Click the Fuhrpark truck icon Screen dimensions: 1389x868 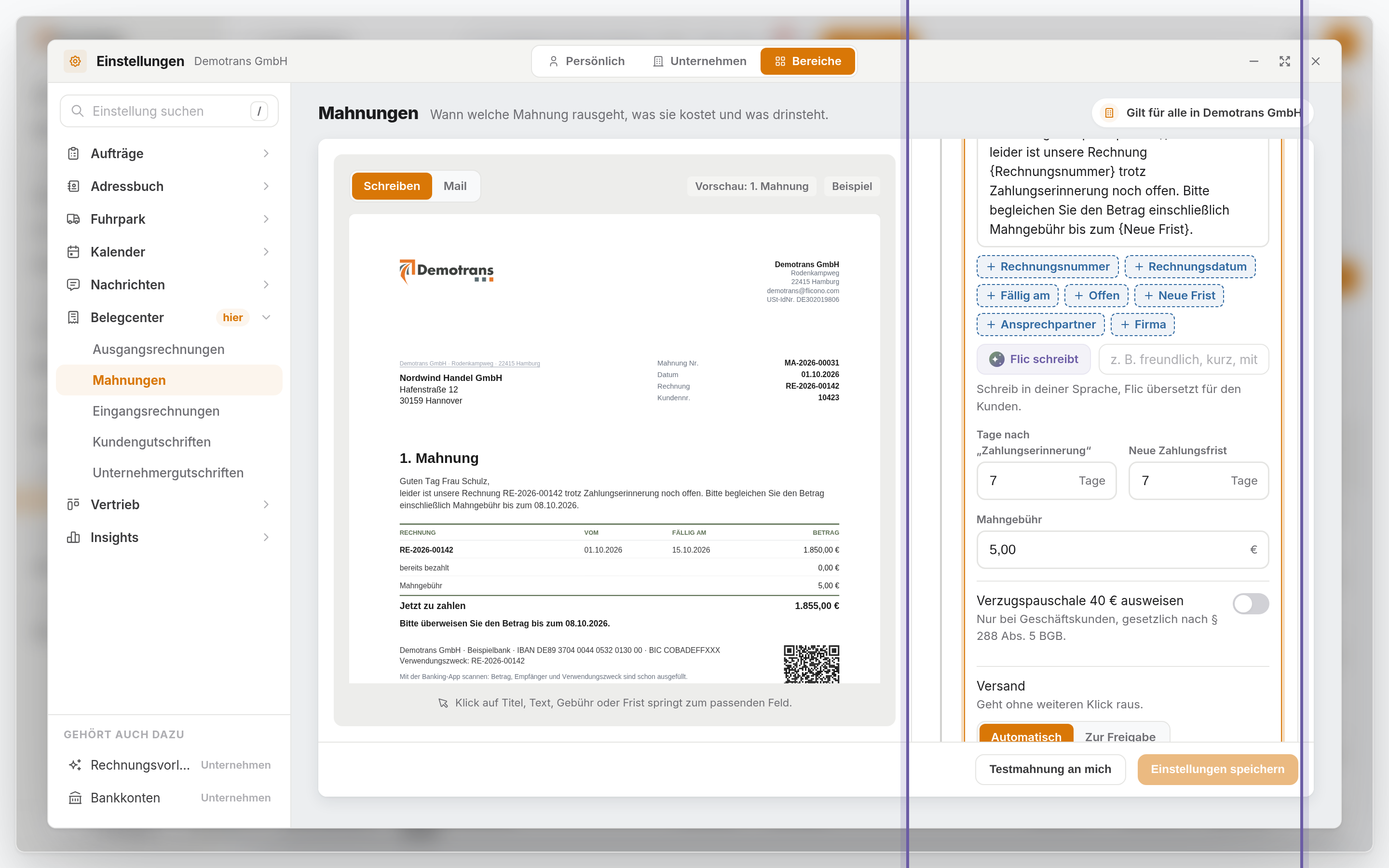(x=73, y=219)
